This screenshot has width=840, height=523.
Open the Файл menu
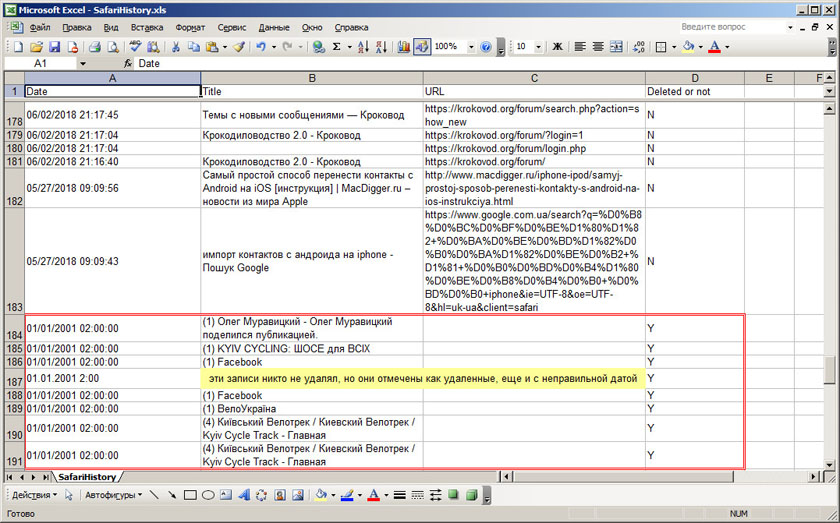[40, 27]
